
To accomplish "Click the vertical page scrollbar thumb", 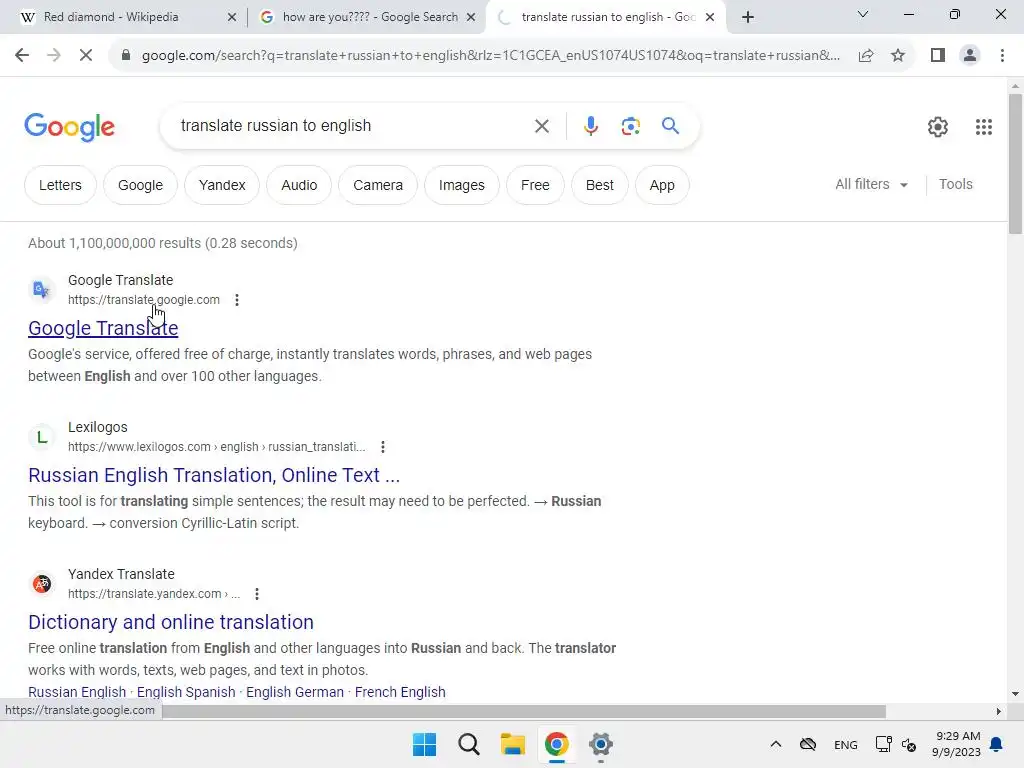I will tap(1015, 163).
